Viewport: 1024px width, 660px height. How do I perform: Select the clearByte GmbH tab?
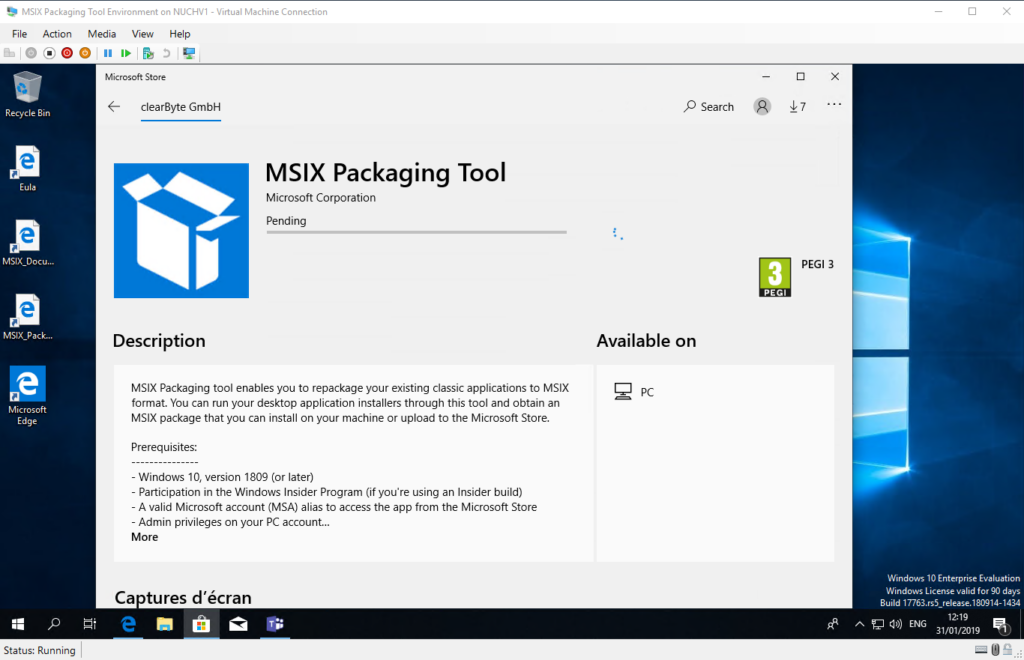[x=181, y=107]
